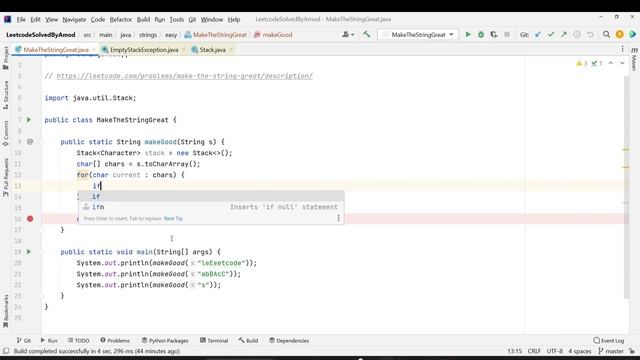Viewport: 640px width, 360px height.
Task: Open the leetcode problem URL link
Action: pos(184,76)
